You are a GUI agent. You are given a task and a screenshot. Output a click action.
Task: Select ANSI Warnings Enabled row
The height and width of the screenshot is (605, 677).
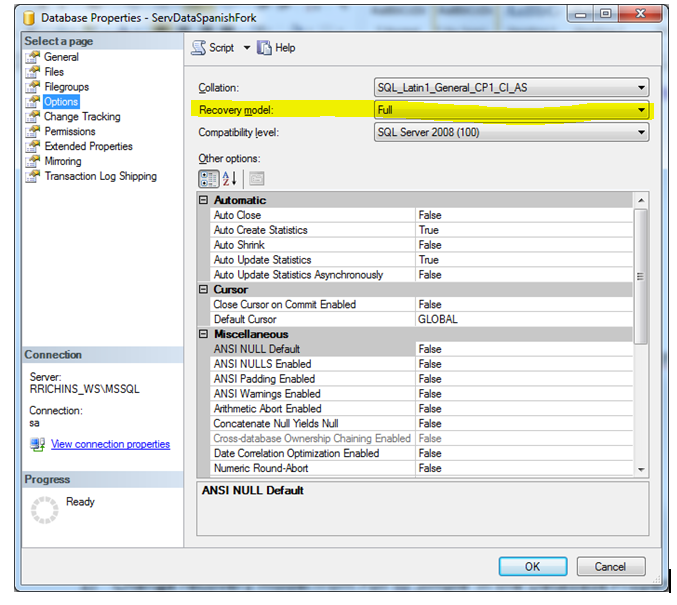(x=421, y=394)
